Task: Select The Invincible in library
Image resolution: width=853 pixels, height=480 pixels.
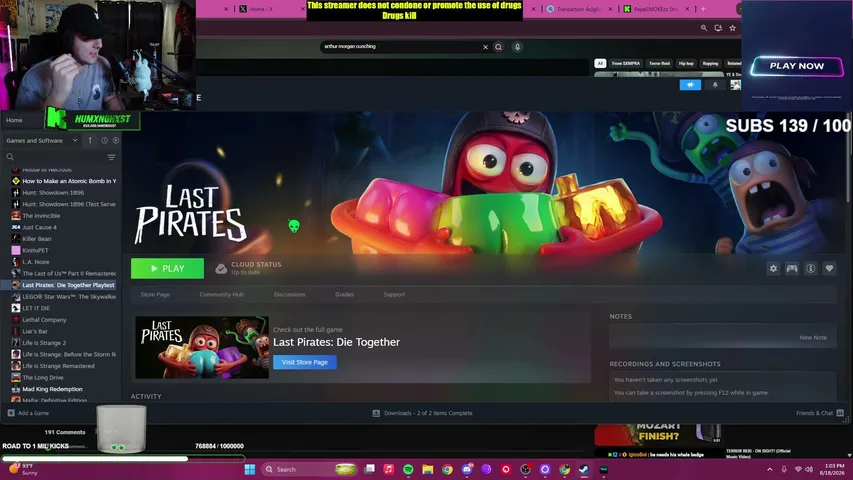Action: click(x=41, y=216)
